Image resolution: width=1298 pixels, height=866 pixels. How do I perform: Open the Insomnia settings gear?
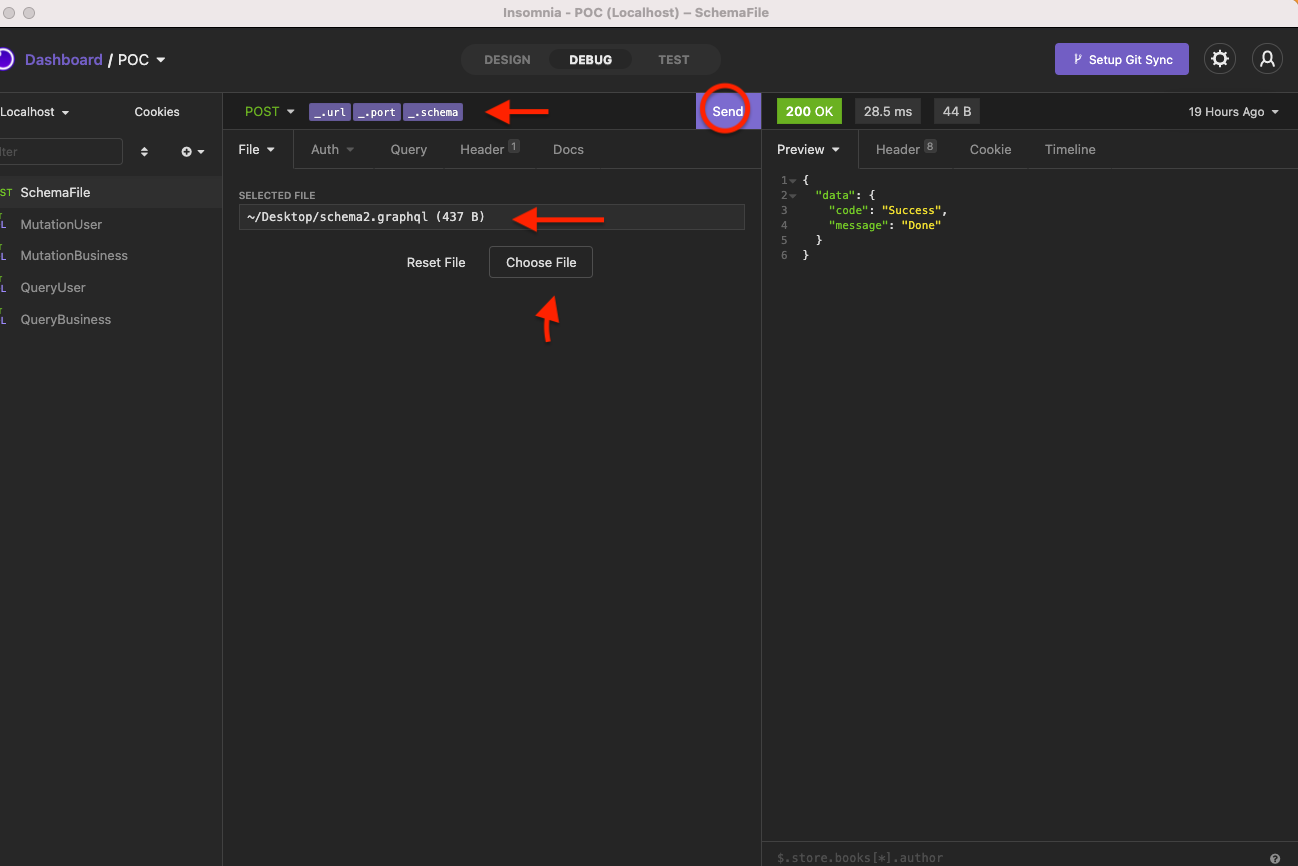[x=1219, y=58]
